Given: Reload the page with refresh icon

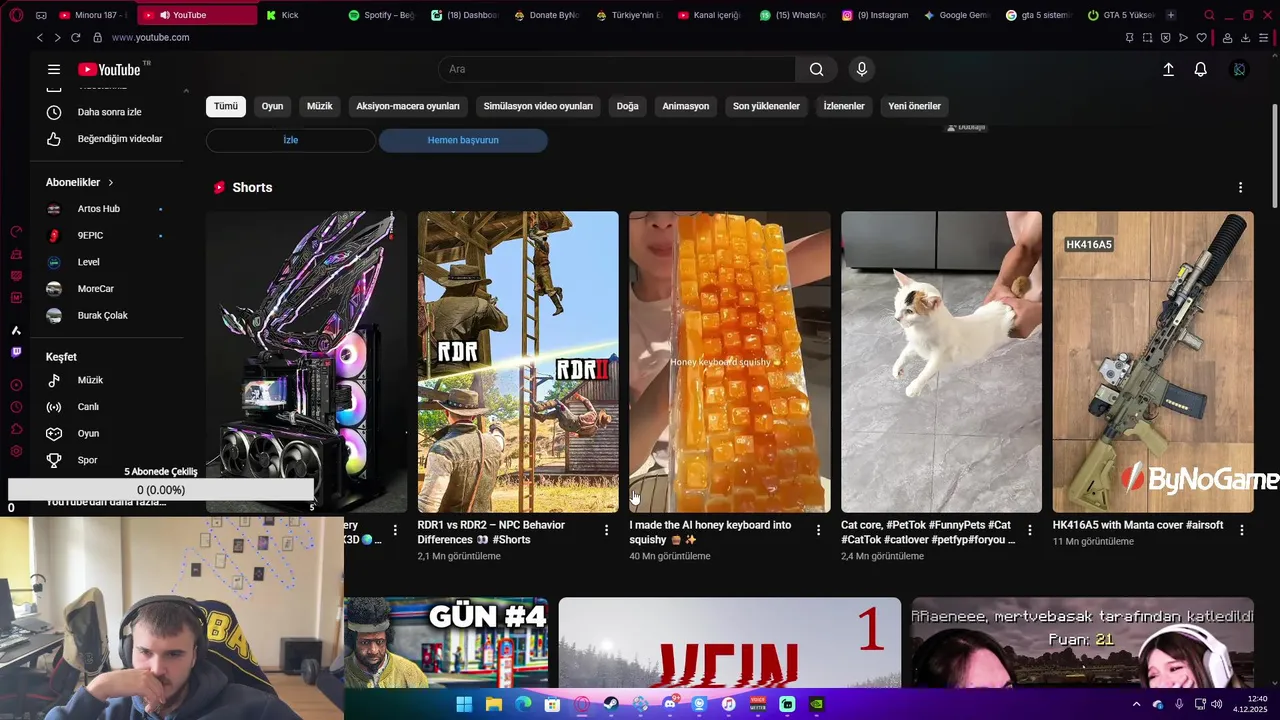Looking at the screenshot, I should (75, 37).
